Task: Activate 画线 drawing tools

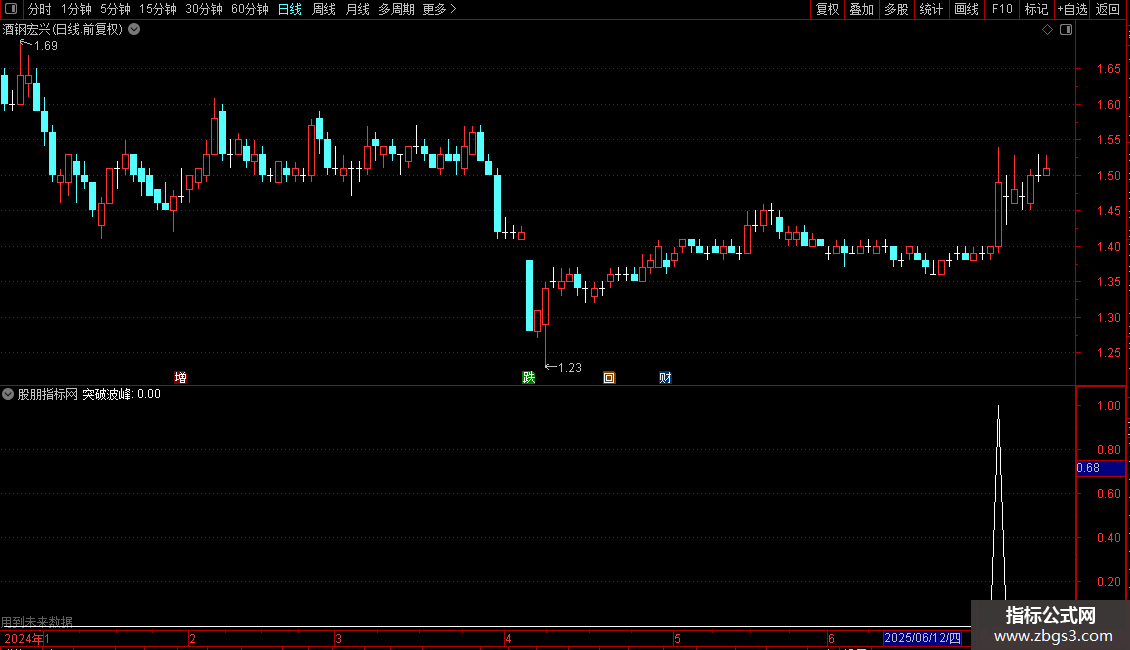Action: point(966,9)
